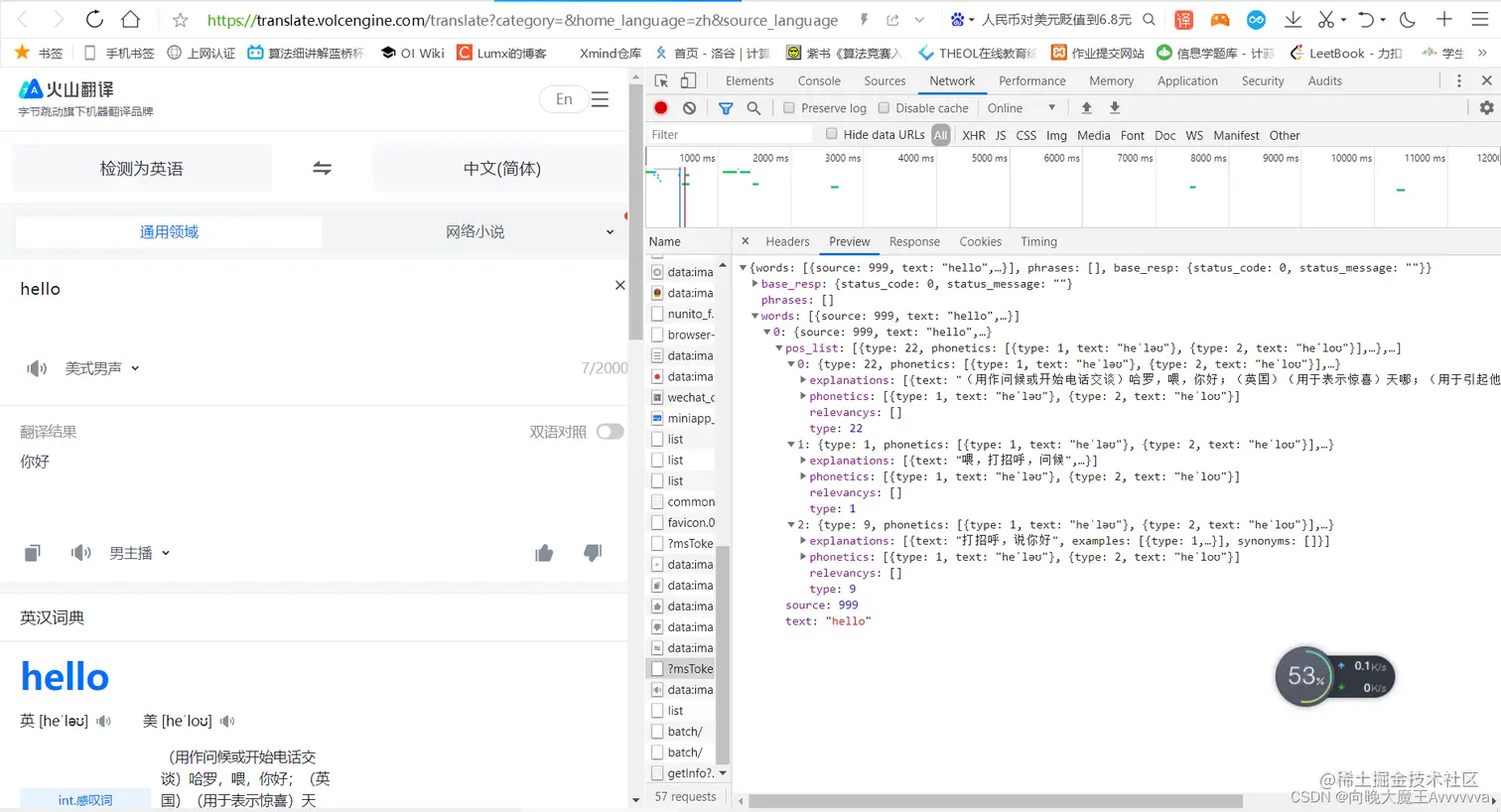Open the voice selector showing 男主播

coord(139,553)
